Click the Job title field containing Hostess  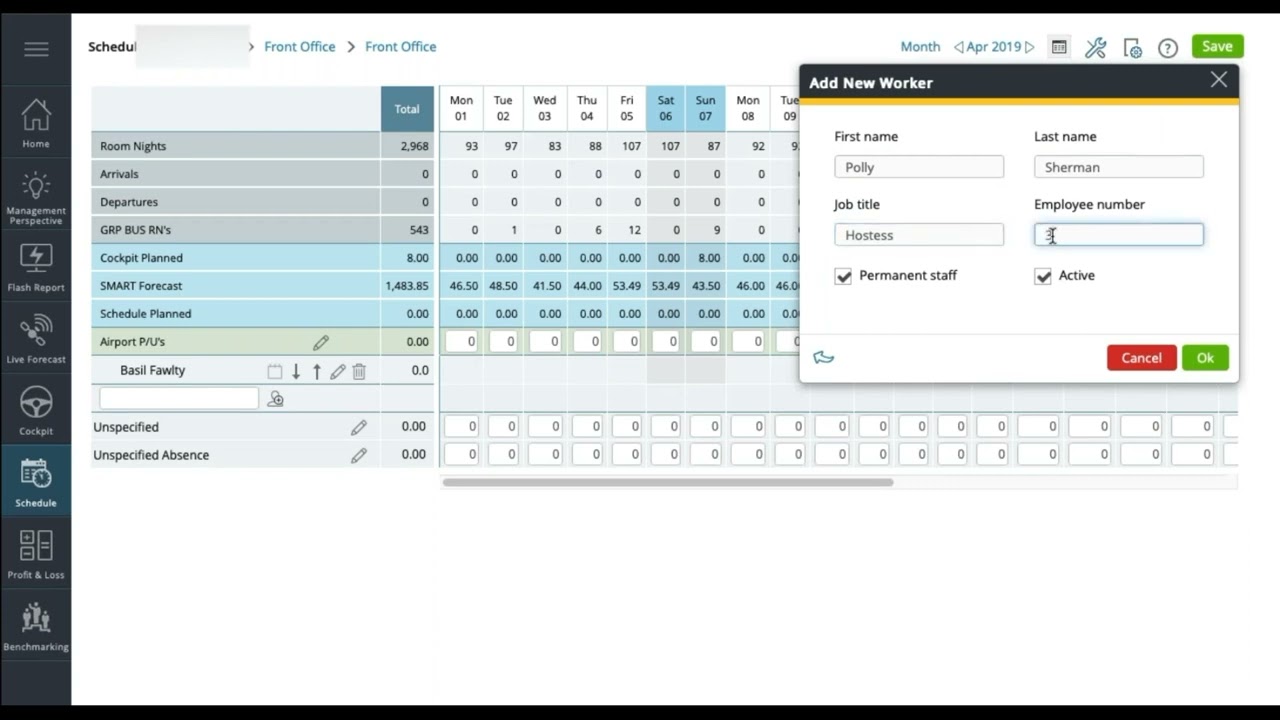(x=919, y=235)
